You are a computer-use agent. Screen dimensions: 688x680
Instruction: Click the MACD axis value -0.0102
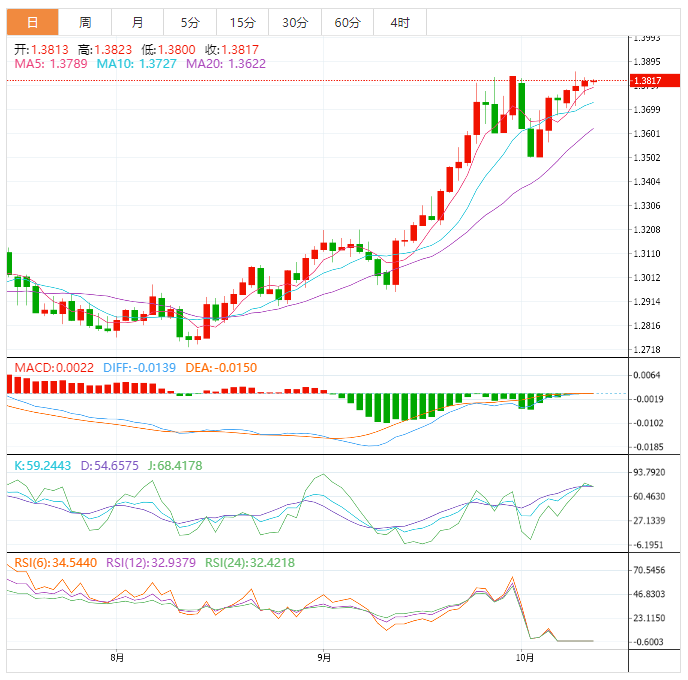click(x=648, y=423)
